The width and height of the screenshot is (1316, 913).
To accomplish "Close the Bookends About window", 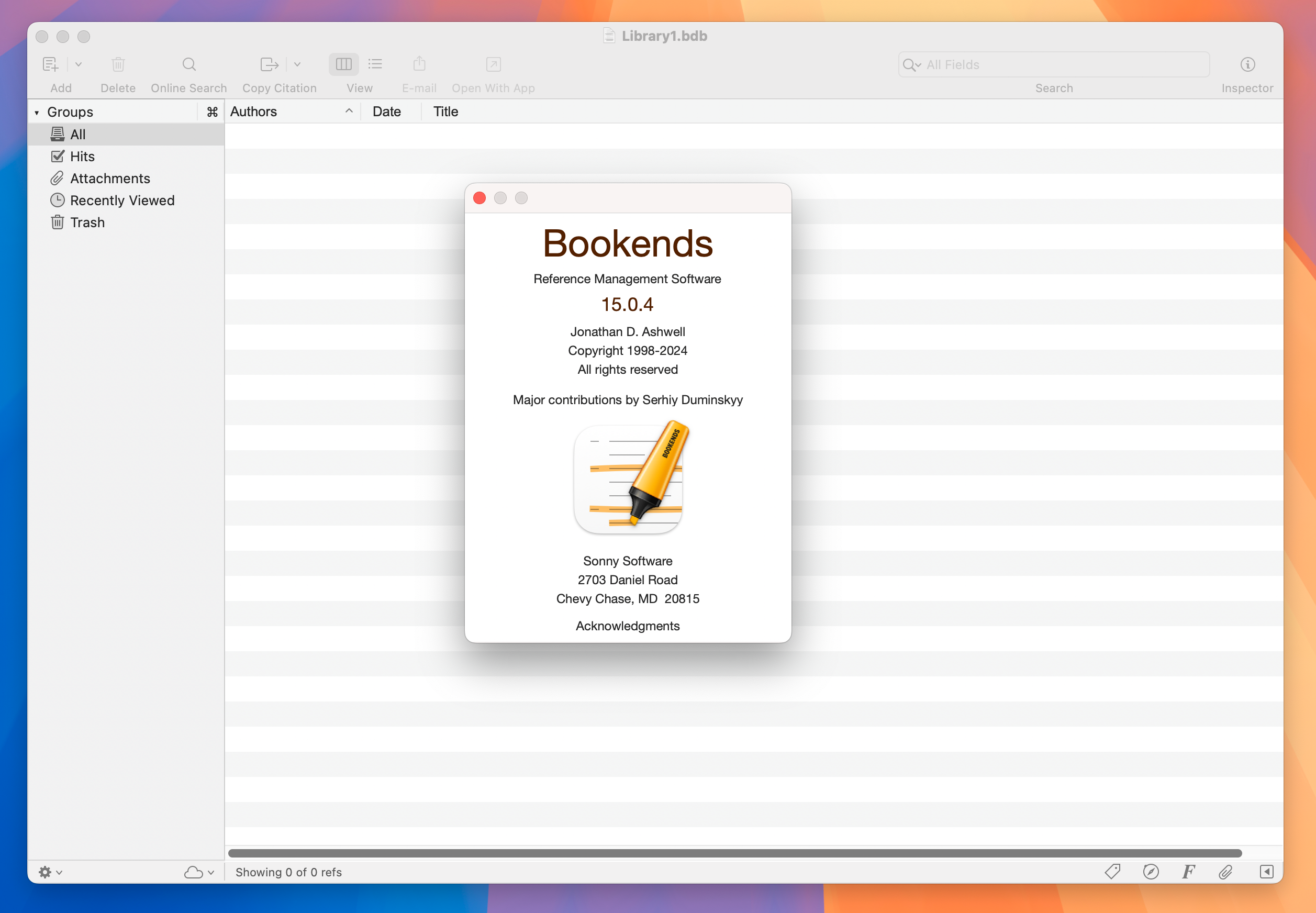I will point(479,198).
